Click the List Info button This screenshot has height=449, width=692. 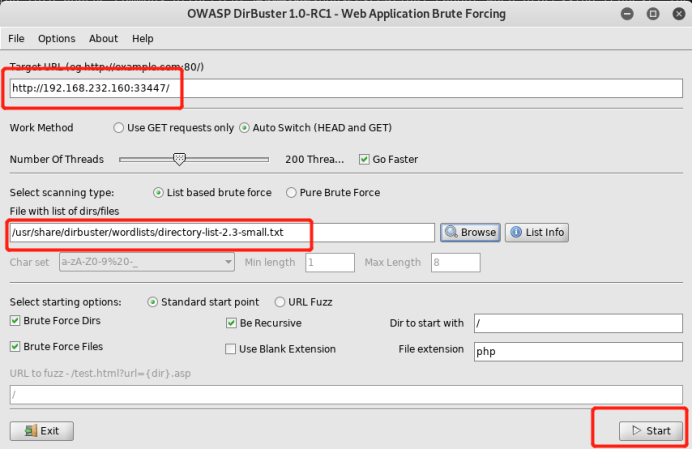[x=537, y=232]
